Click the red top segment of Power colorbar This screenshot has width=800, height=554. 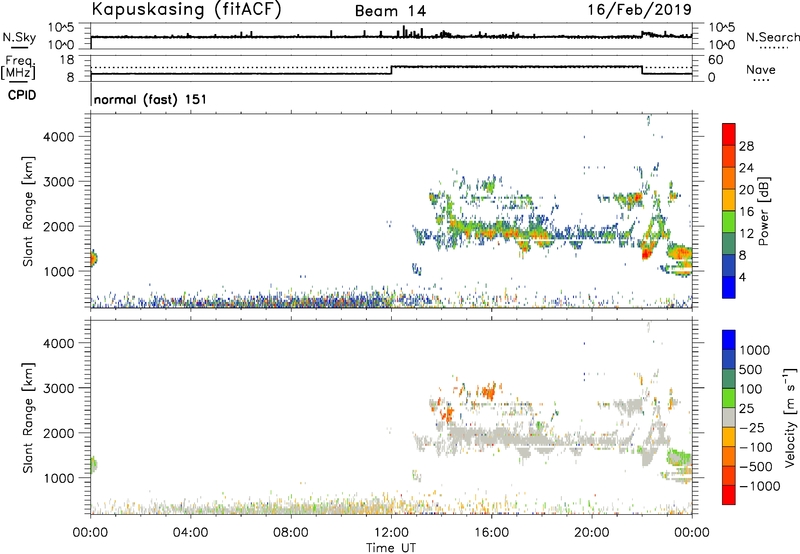[x=729, y=134]
